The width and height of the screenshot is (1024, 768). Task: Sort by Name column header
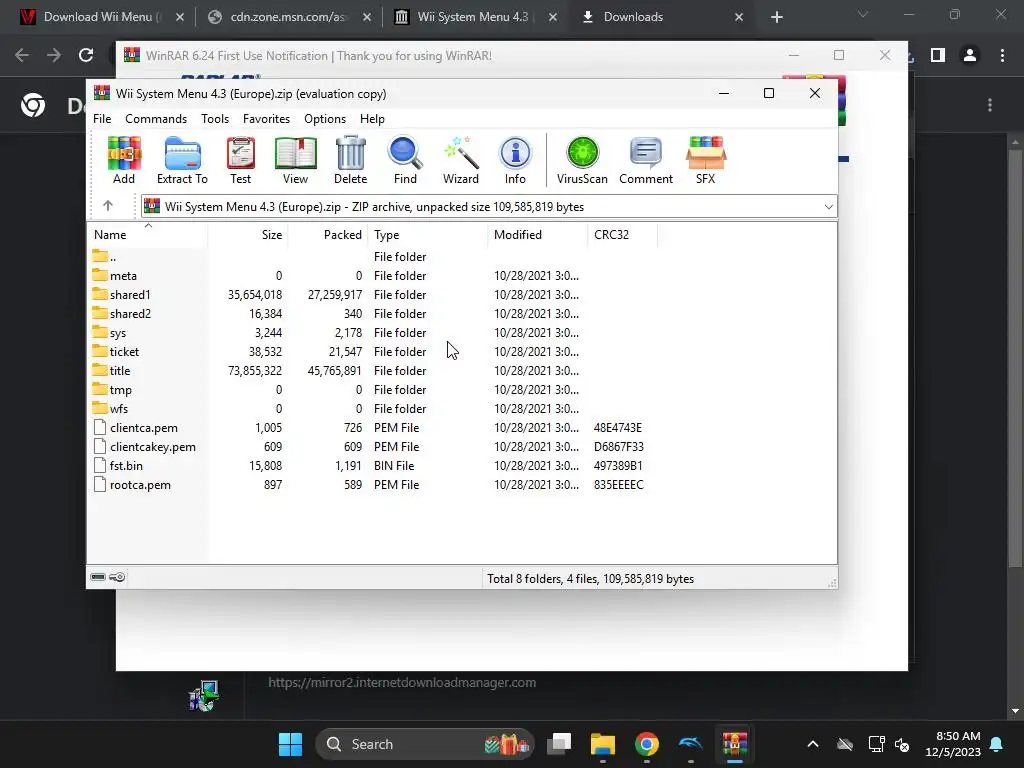click(x=148, y=234)
